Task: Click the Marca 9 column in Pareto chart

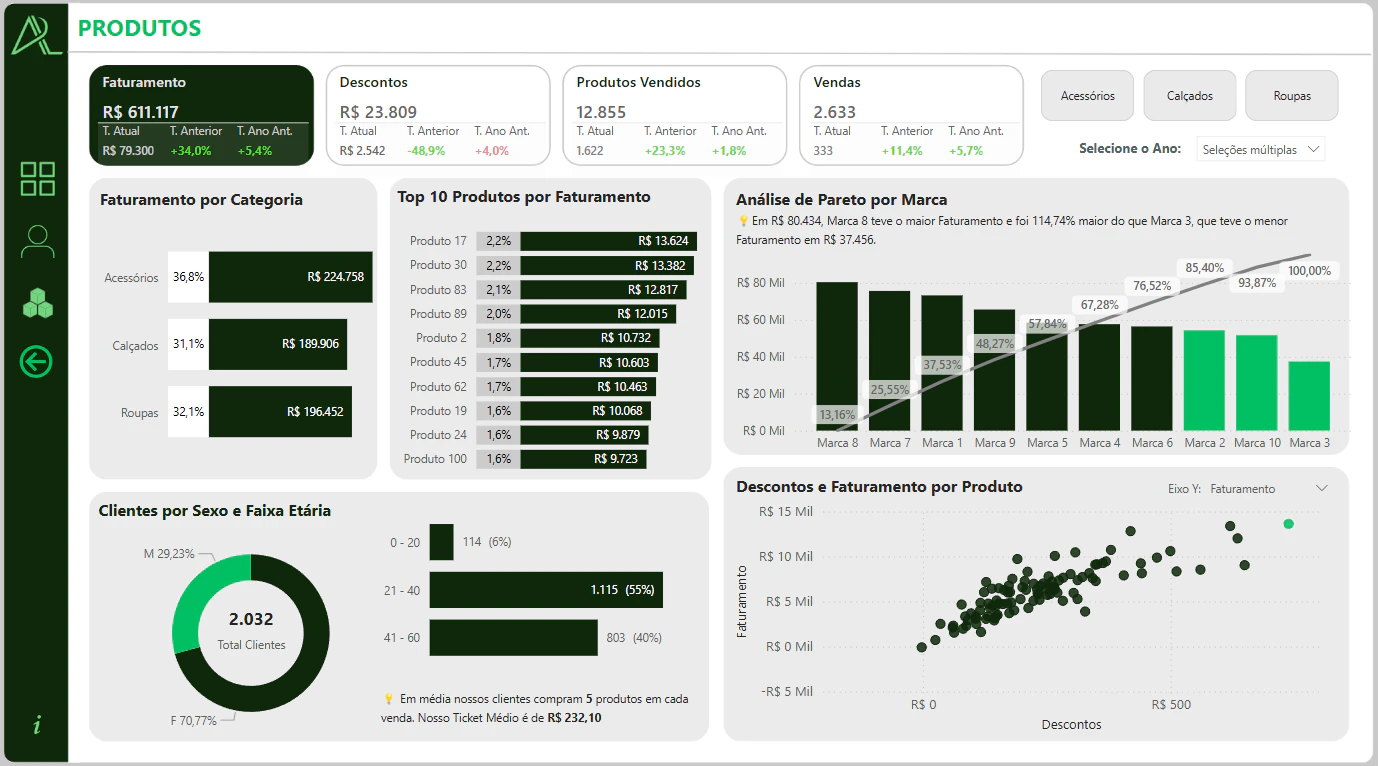Action: point(994,370)
